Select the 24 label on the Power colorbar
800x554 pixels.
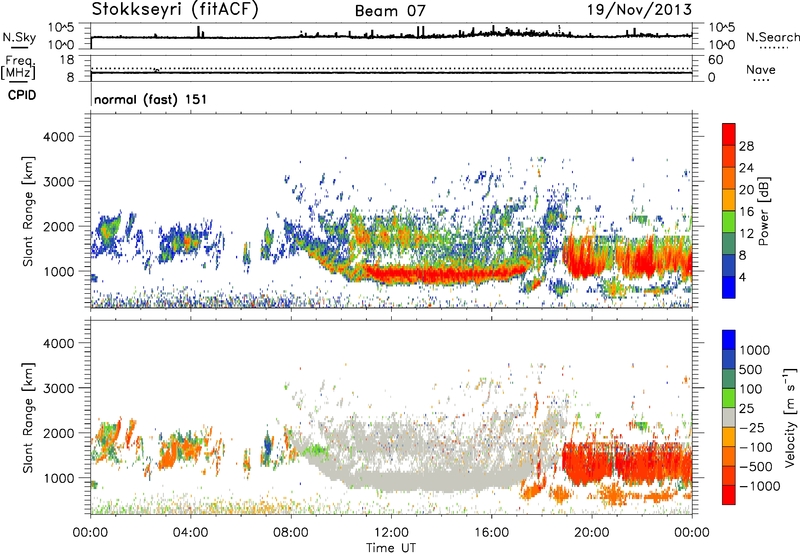click(x=746, y=168)
